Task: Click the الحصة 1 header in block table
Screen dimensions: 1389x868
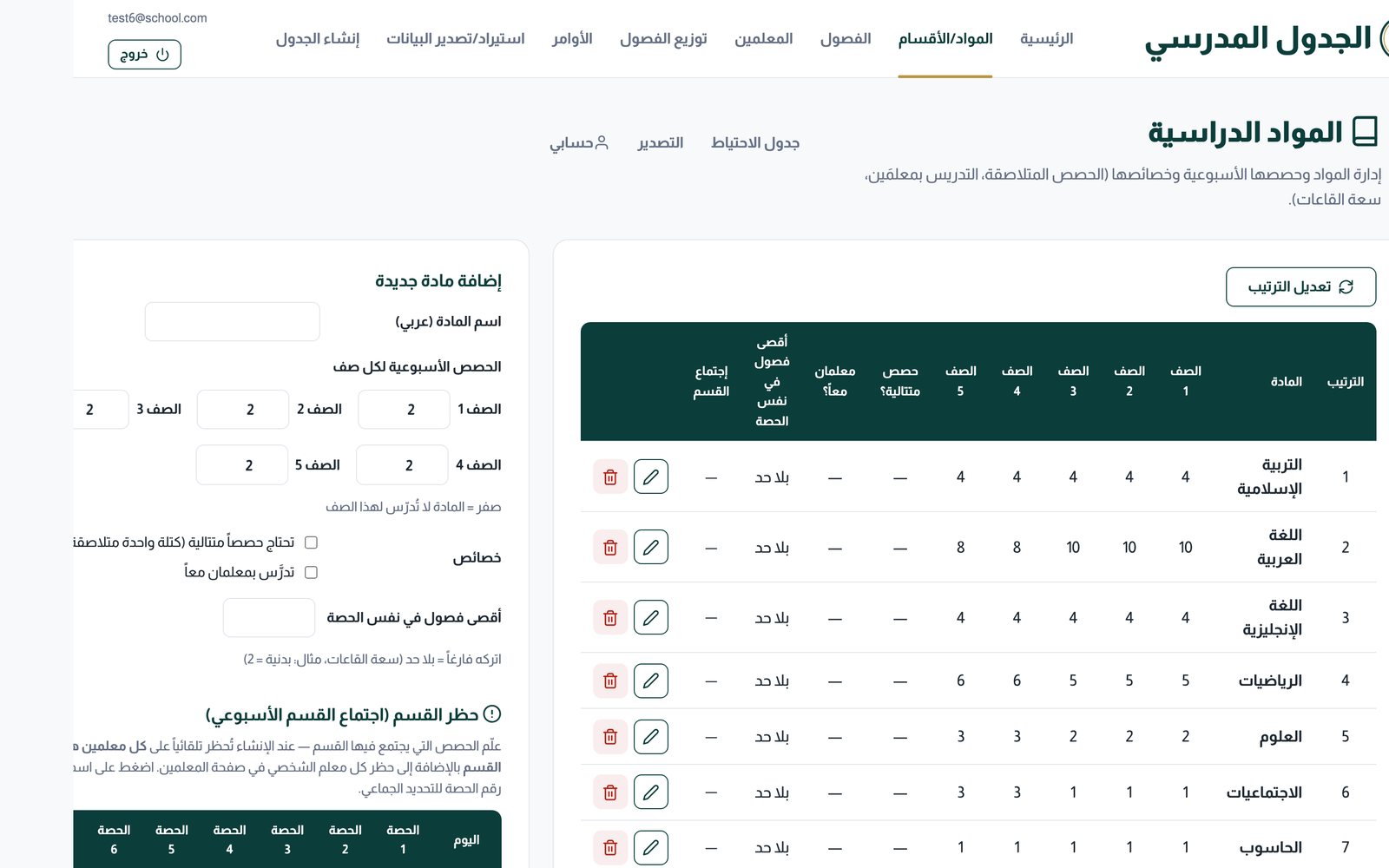Action: [403, 839]
